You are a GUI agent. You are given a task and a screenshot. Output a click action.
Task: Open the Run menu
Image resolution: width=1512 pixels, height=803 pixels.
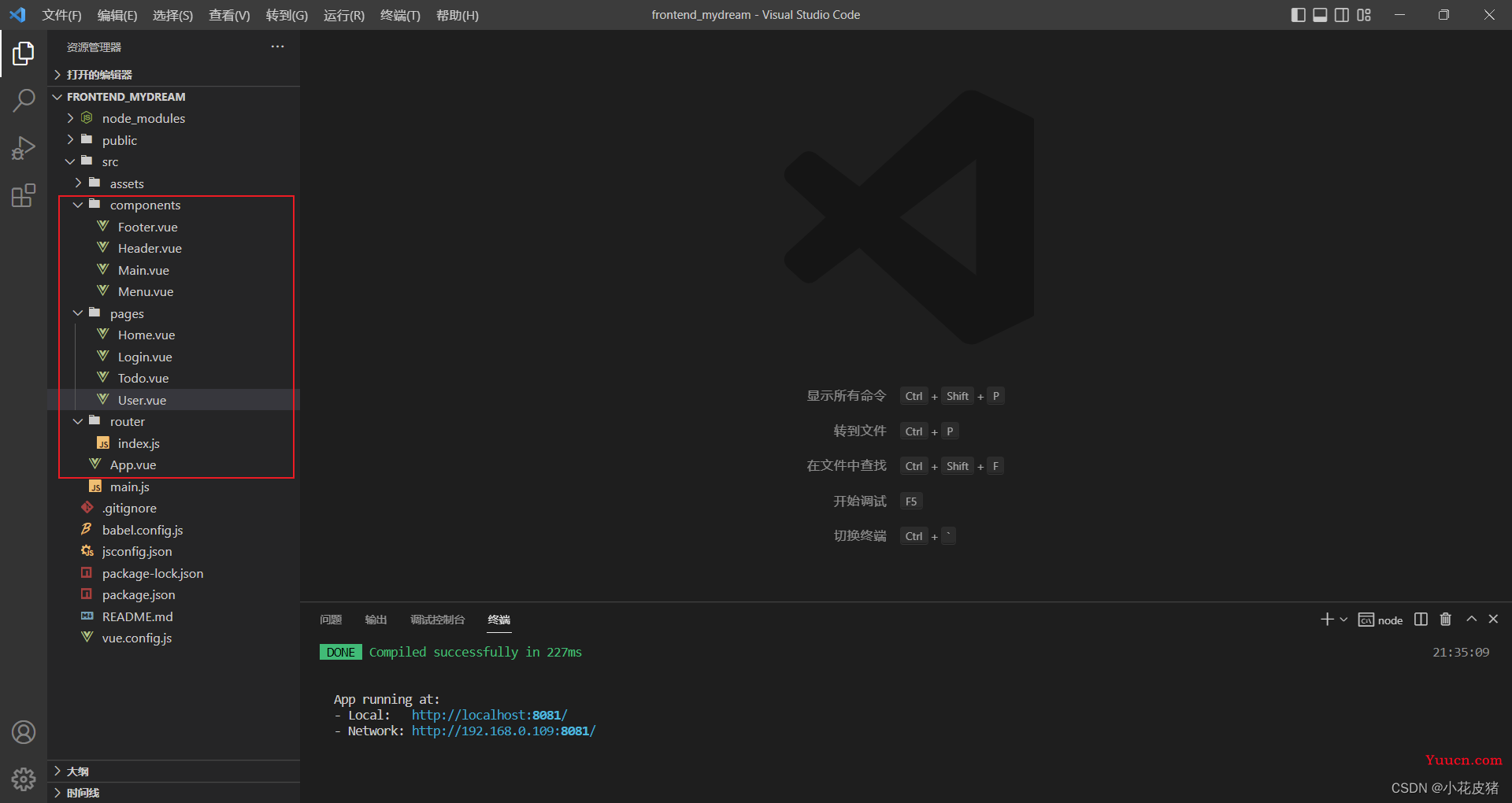pyautogui.click(x=344, y=15)
